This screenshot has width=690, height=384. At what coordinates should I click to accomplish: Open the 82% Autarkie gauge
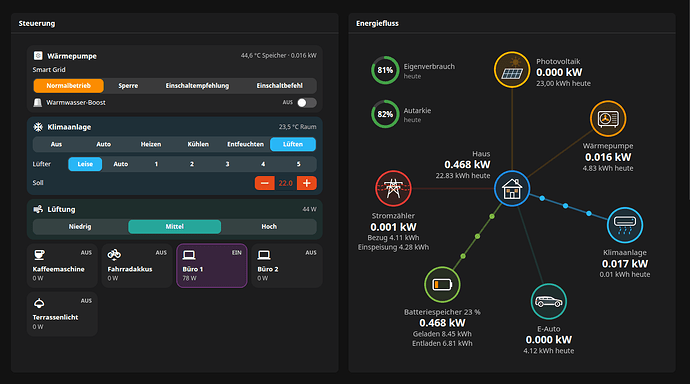385,114
